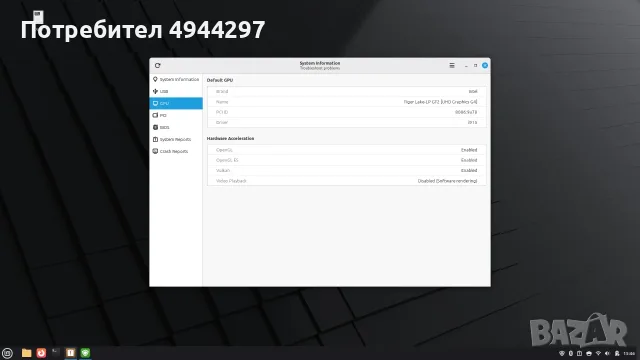The width and height of the screenshot is (640, 360).
Task: Launch the Files folder icon in panel
Action: (x=27, y=353)
